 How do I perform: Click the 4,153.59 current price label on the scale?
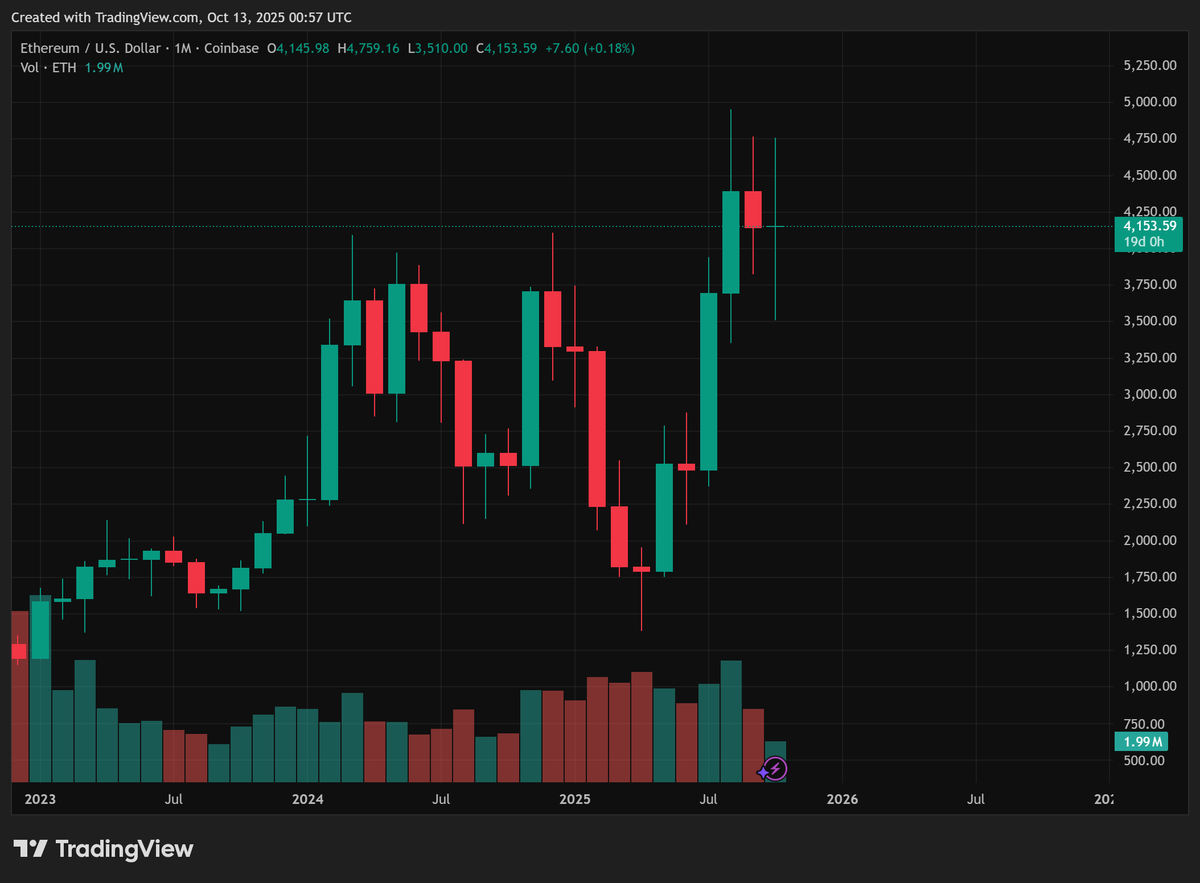click(1148, 226)
